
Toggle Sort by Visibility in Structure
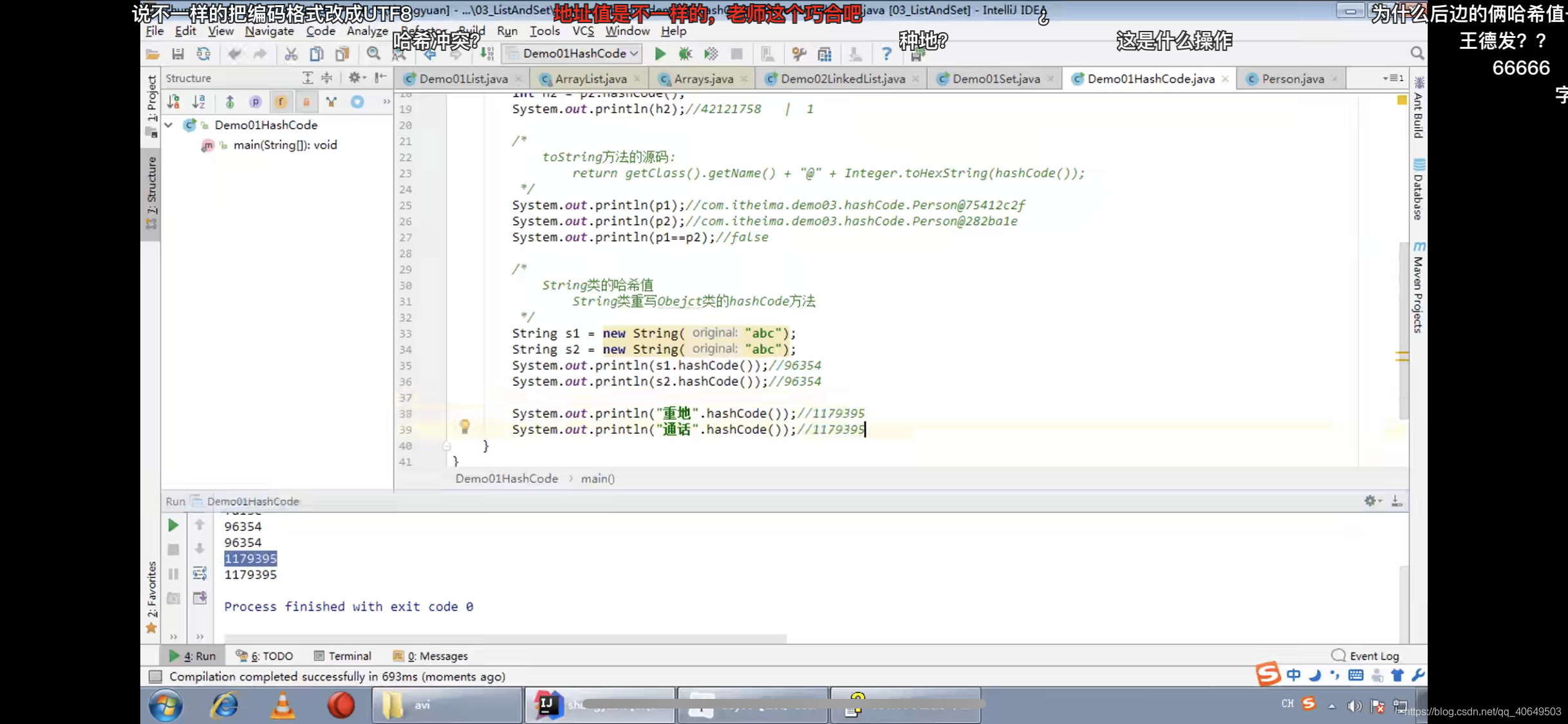coord(174,102)
